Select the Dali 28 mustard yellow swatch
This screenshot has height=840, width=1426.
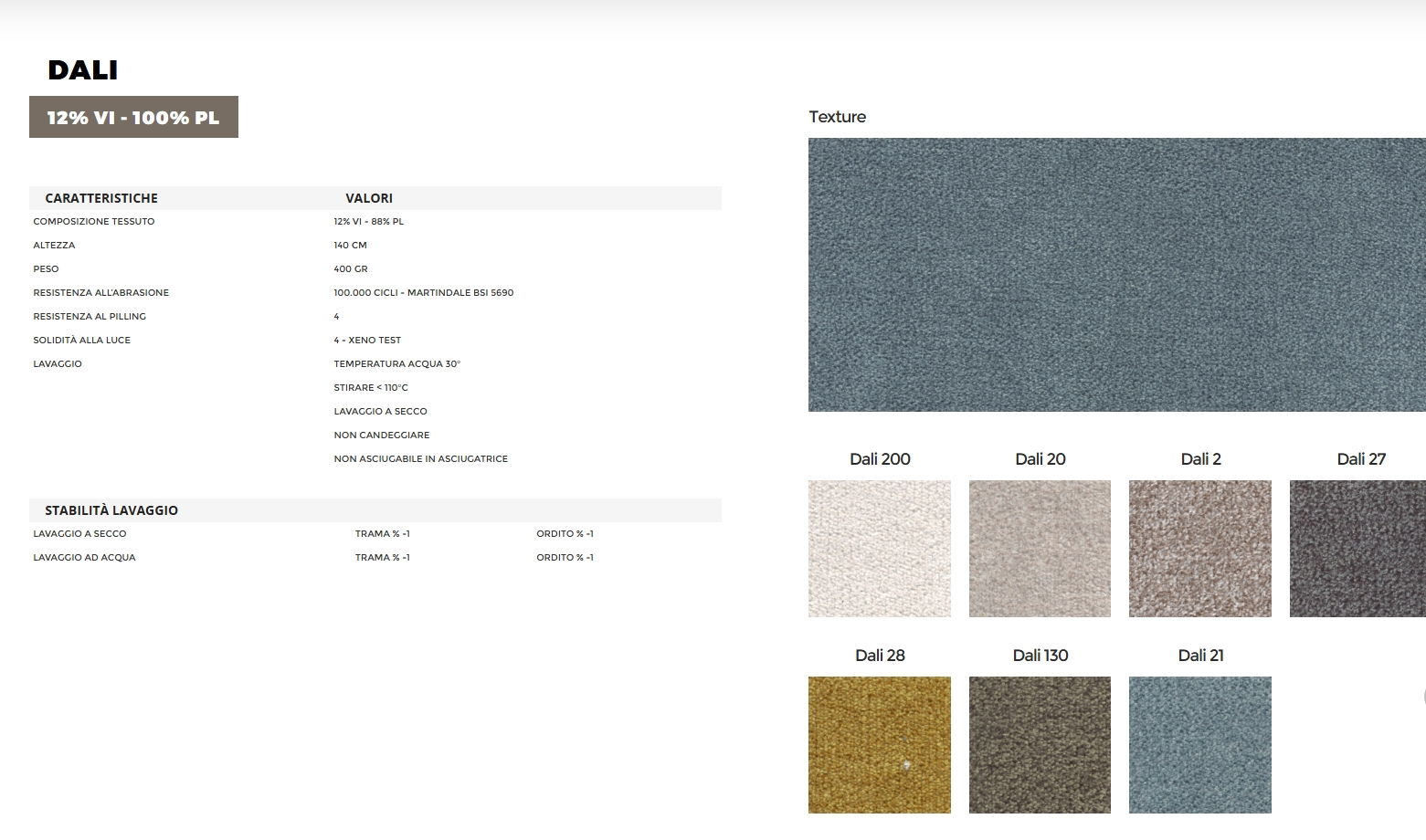[879, 745]
